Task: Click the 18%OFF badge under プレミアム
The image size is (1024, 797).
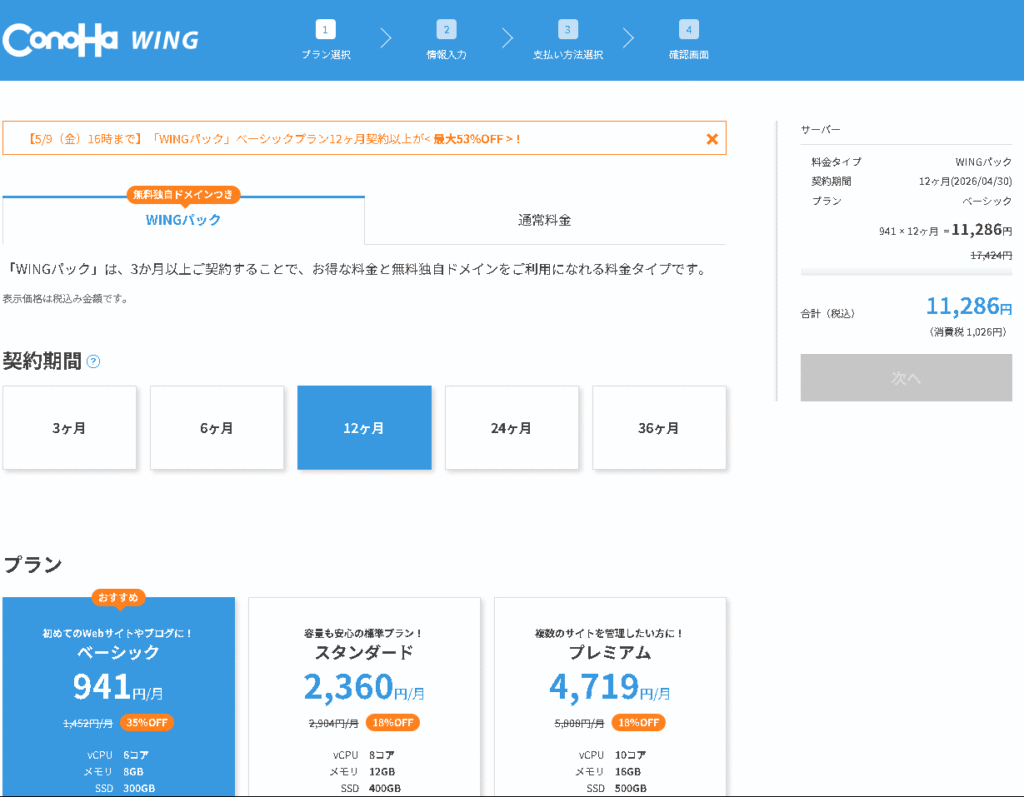Action: [638, 723]
